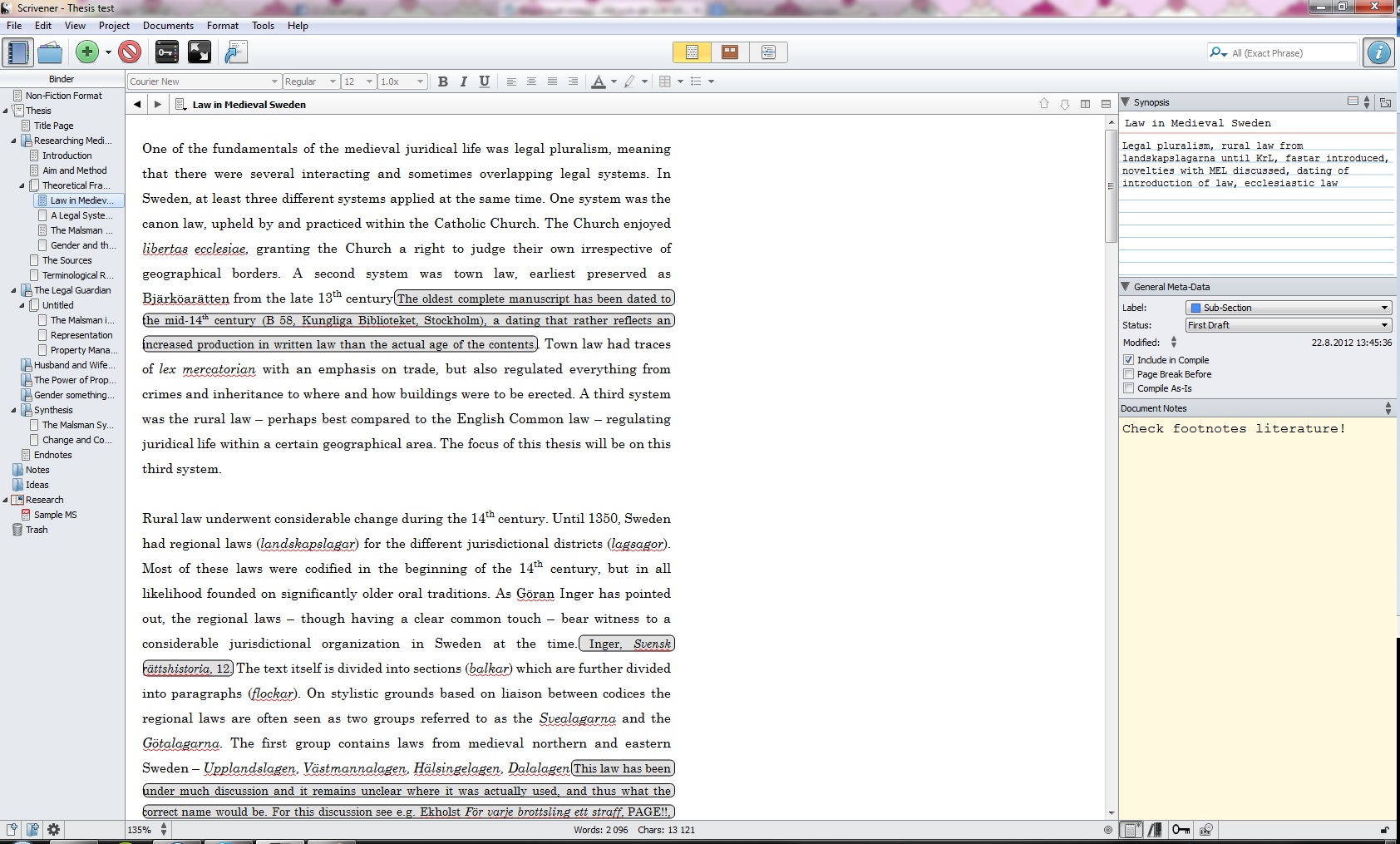This screenshot has width=1400, height=844.
Task: Open the Label dropdown showing Sub-Section
Action: coord(1288,308)
